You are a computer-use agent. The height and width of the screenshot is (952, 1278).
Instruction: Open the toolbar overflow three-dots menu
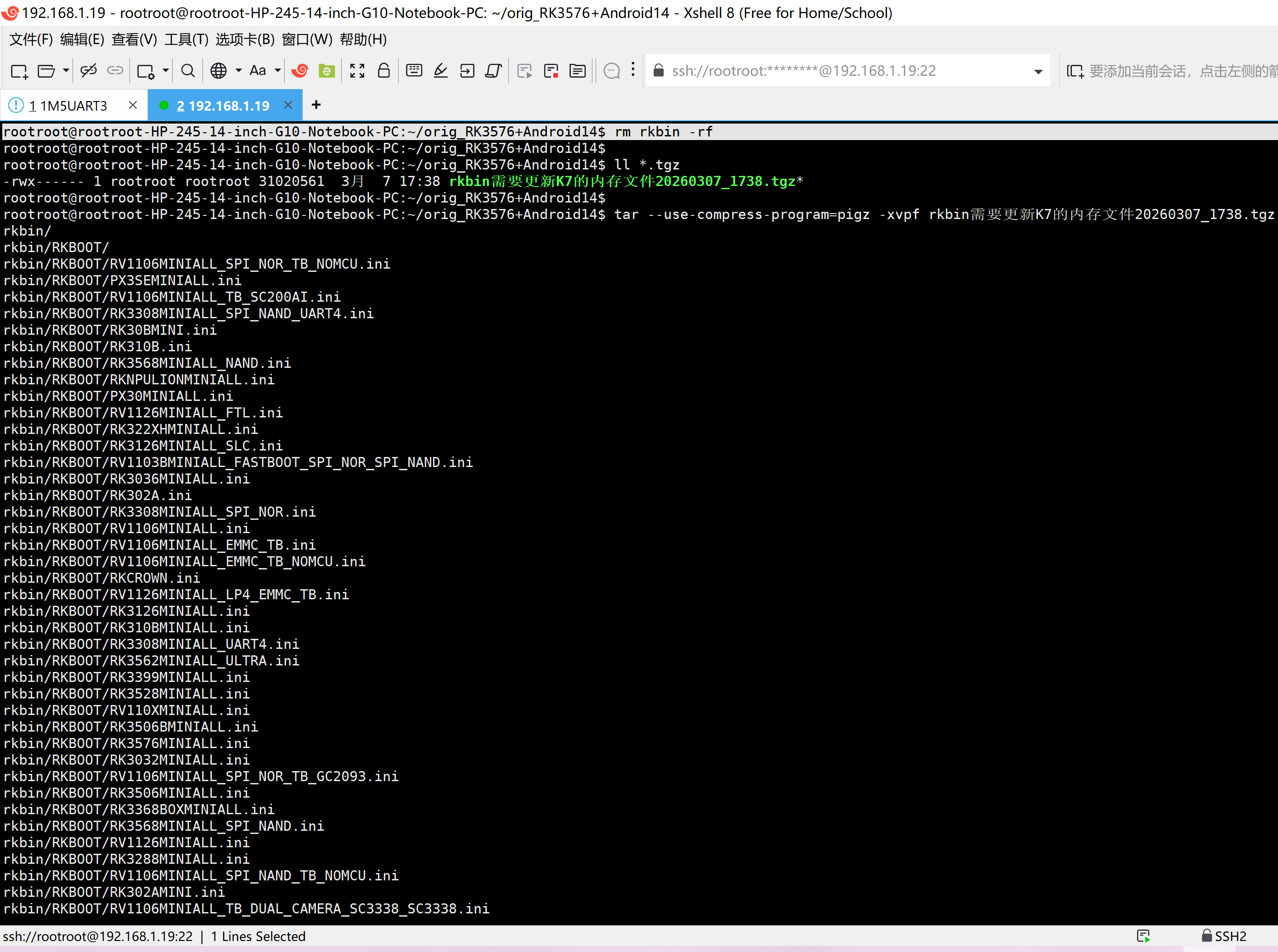[x=633, y=70]
